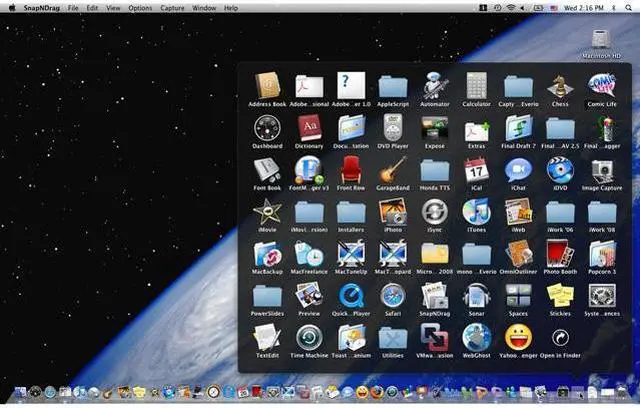Launch TextEdit
Viewport: 640px width, 408px height.
(x=267, y=337)
